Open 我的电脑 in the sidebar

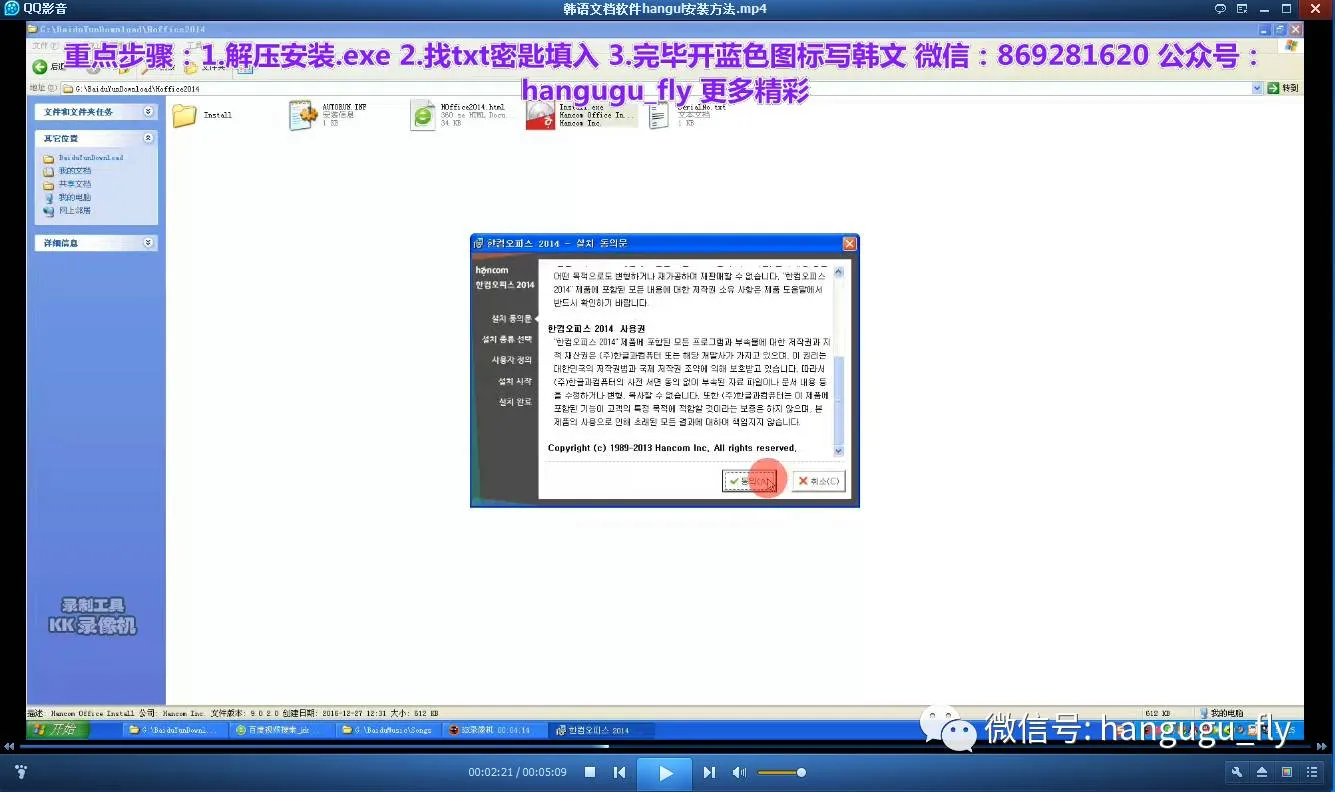tap(74, 197)
